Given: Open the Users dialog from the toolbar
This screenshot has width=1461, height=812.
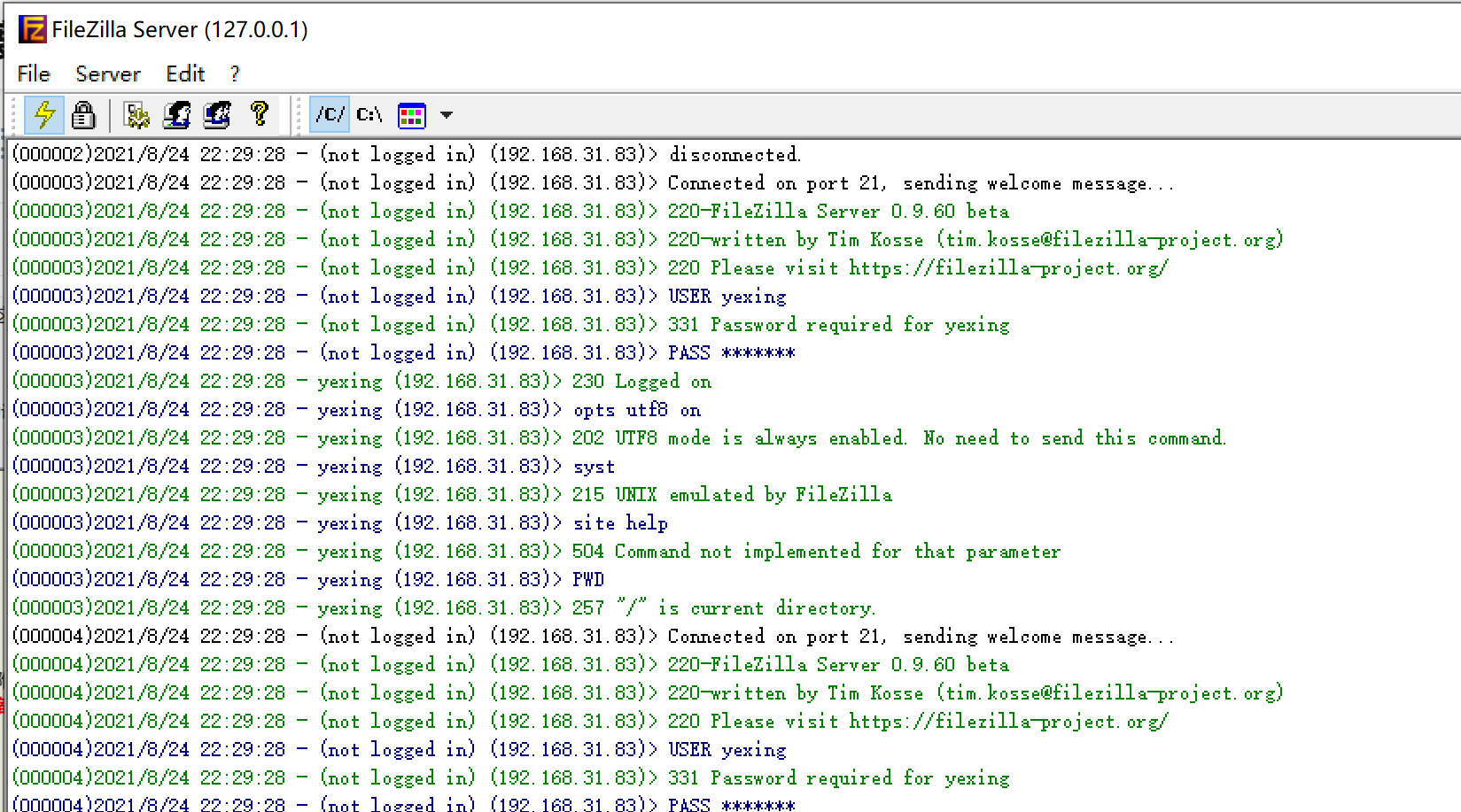Looking at the screenshot, I should (177, 114).
